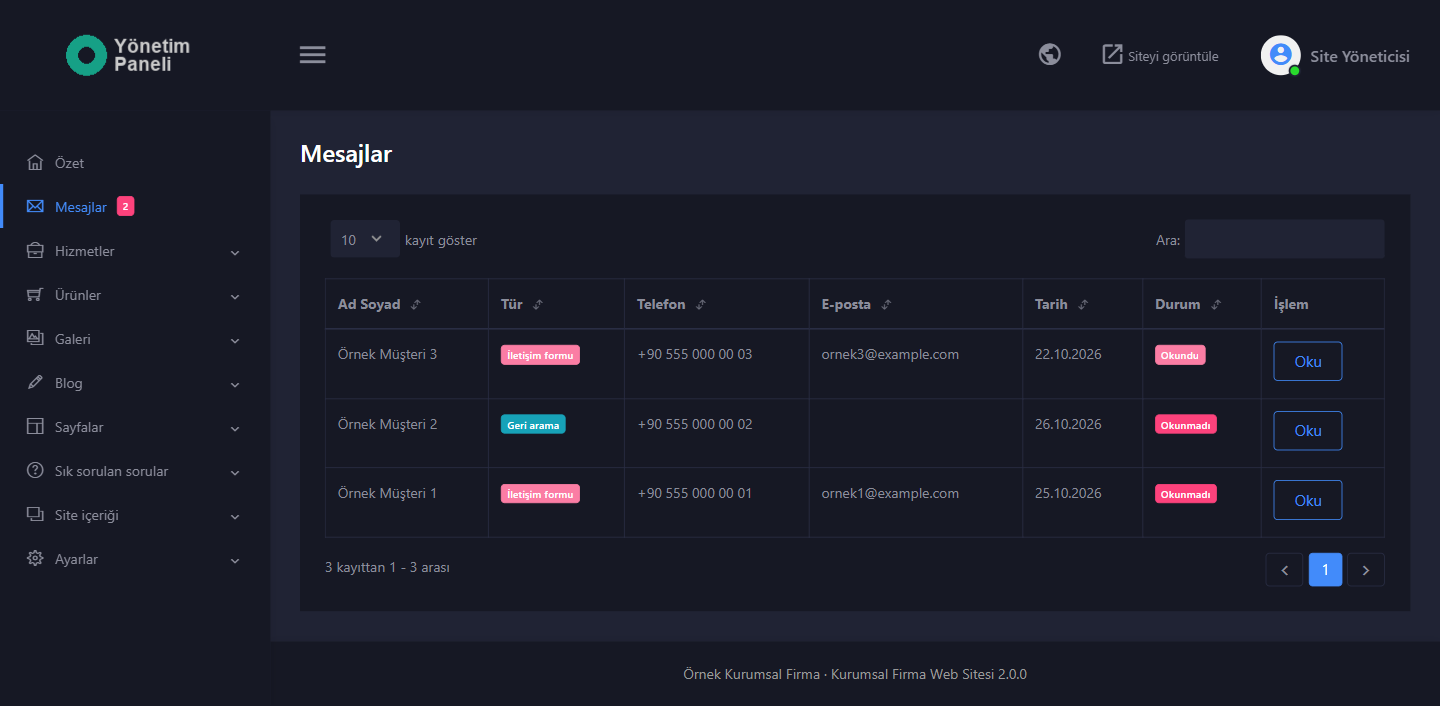The height and width of the screenshot is (706, 1440).
Task: Sort by Durum column arrows
Action: [1216, 305]
